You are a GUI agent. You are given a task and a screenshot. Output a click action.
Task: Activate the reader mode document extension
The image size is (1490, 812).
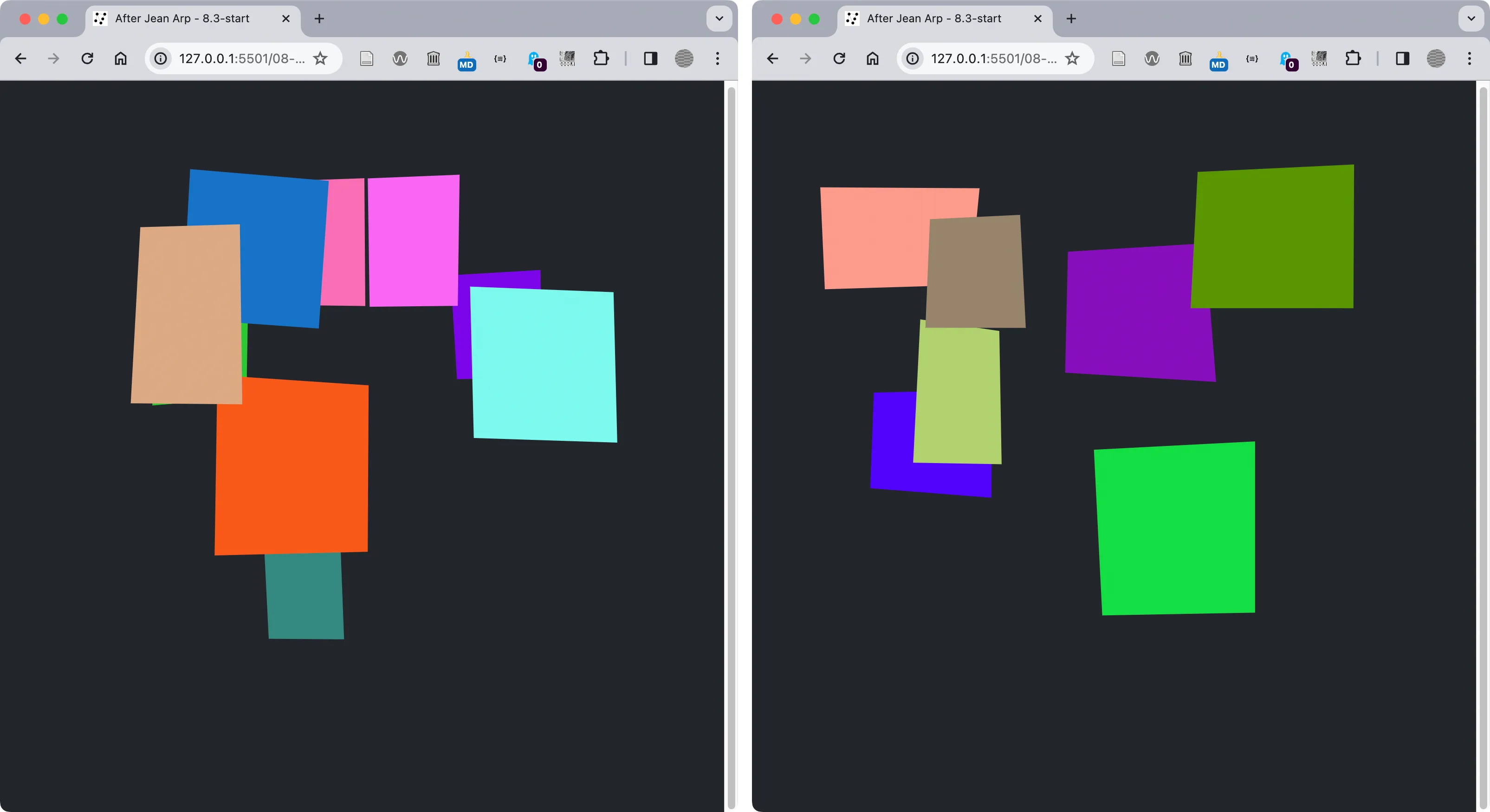pos(366,58)
